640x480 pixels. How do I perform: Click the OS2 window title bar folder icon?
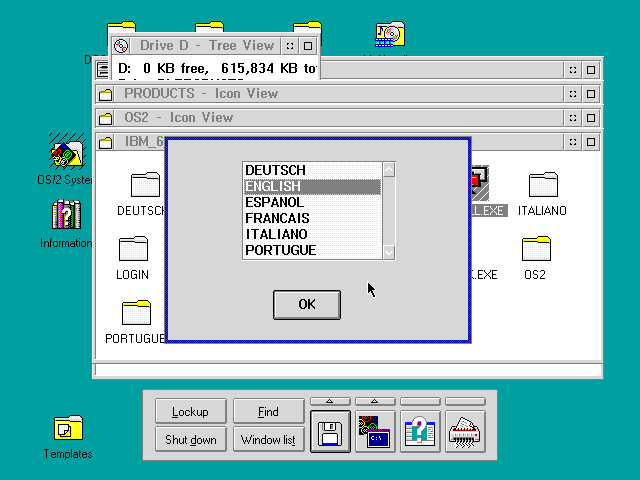[105, 118]
